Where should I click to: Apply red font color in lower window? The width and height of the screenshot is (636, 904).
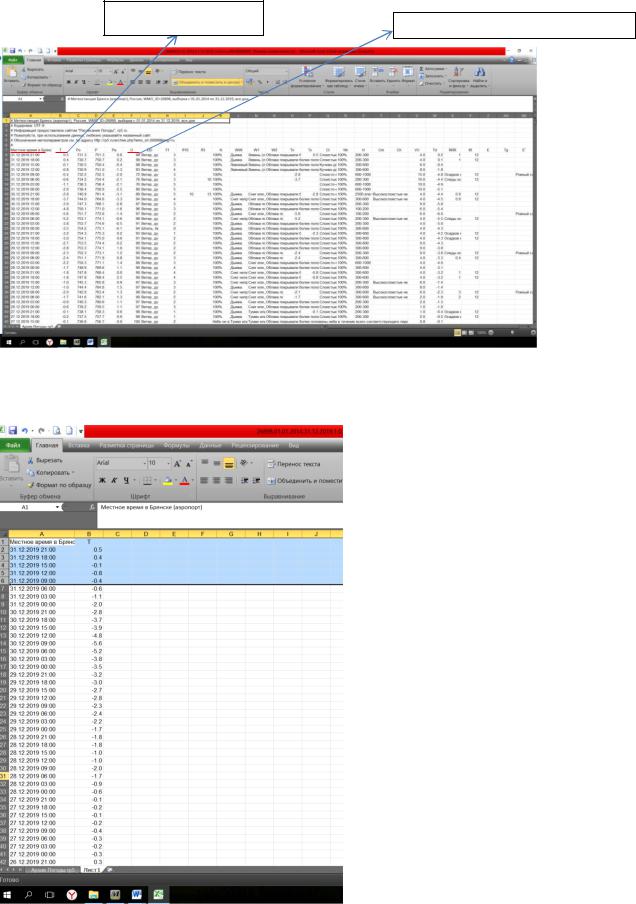[184, 480]
